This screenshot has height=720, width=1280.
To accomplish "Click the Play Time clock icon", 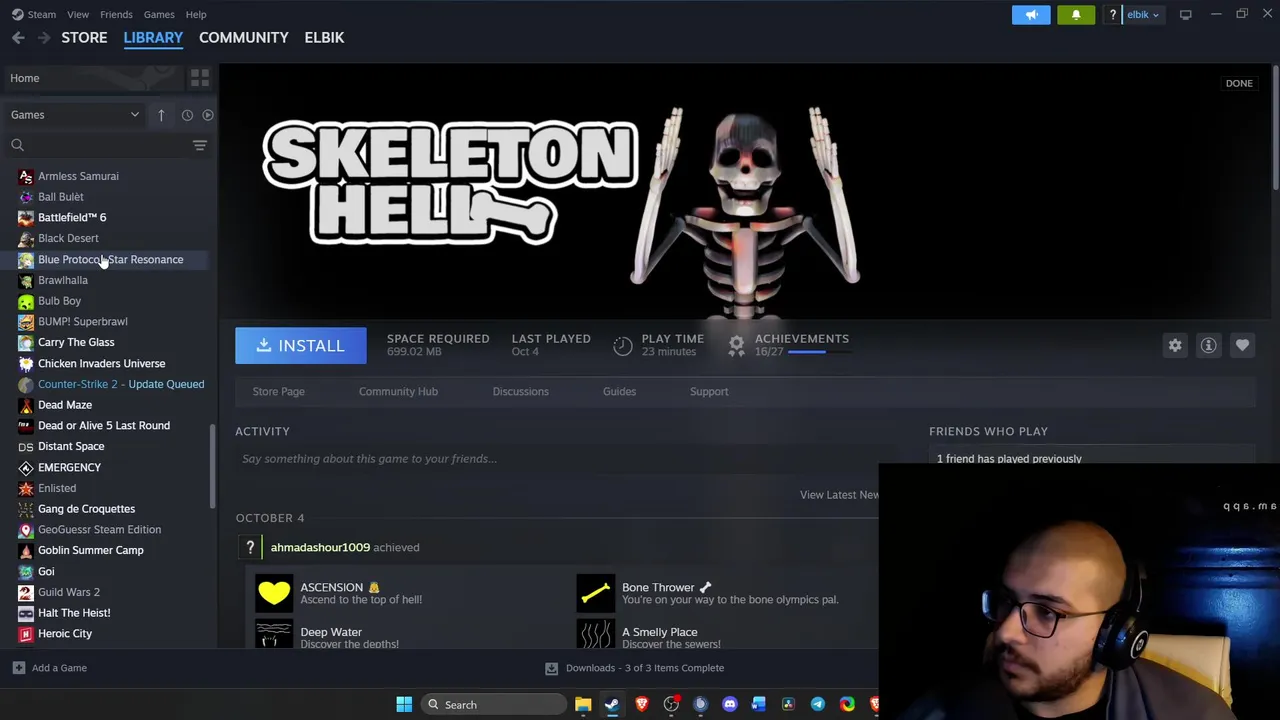I will pyautogui.click(x=622, y=345).
